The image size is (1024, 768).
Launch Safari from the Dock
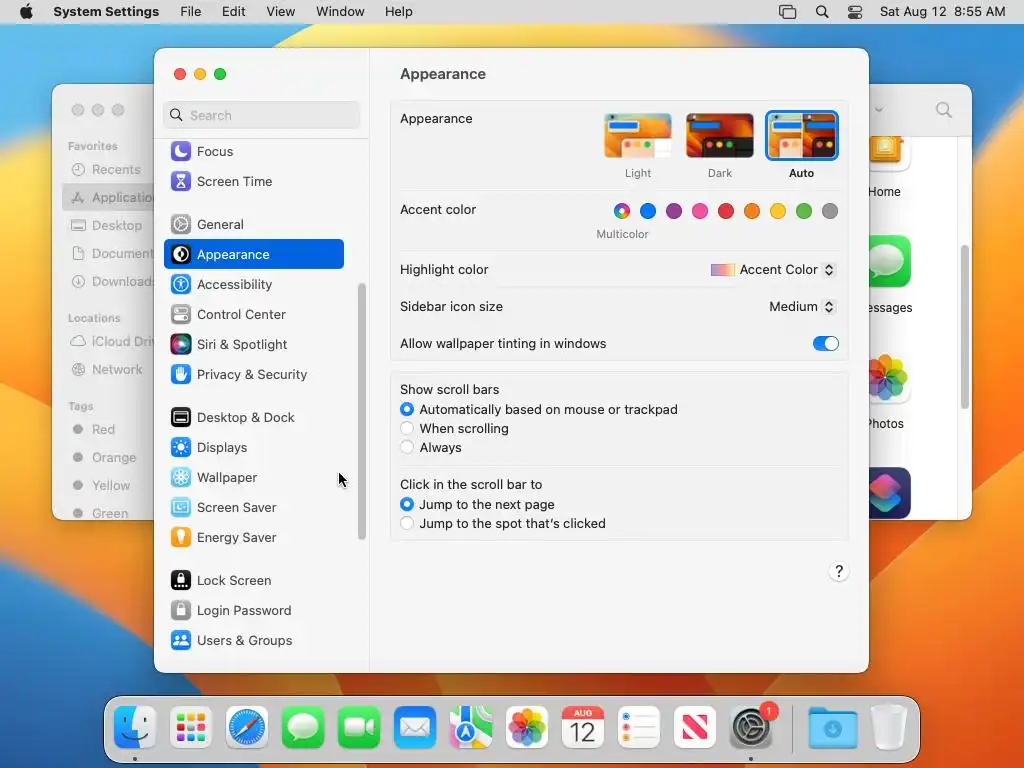pyautogui.click(x=247, y=728)
